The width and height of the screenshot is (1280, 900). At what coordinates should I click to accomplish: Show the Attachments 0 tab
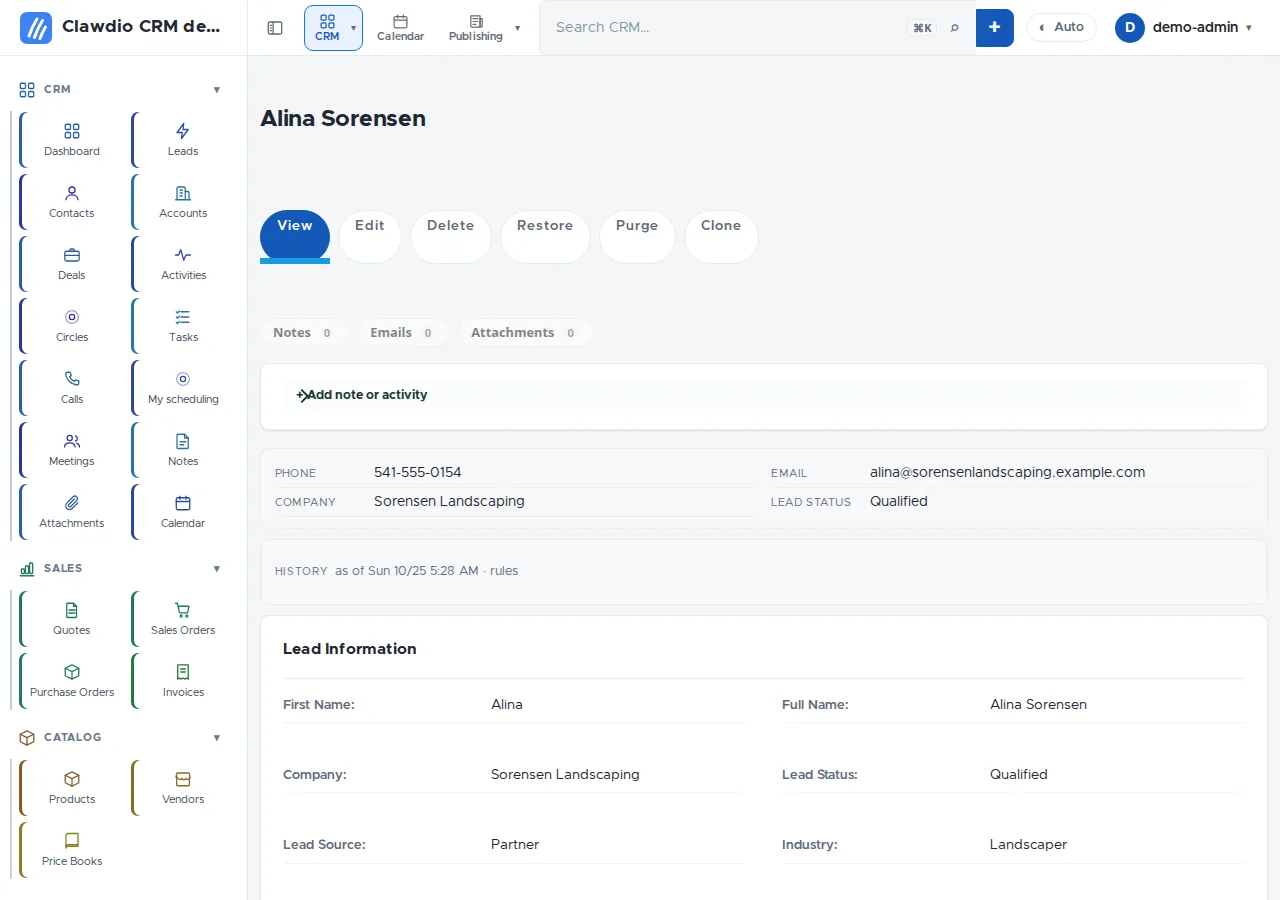pos(524,333)
